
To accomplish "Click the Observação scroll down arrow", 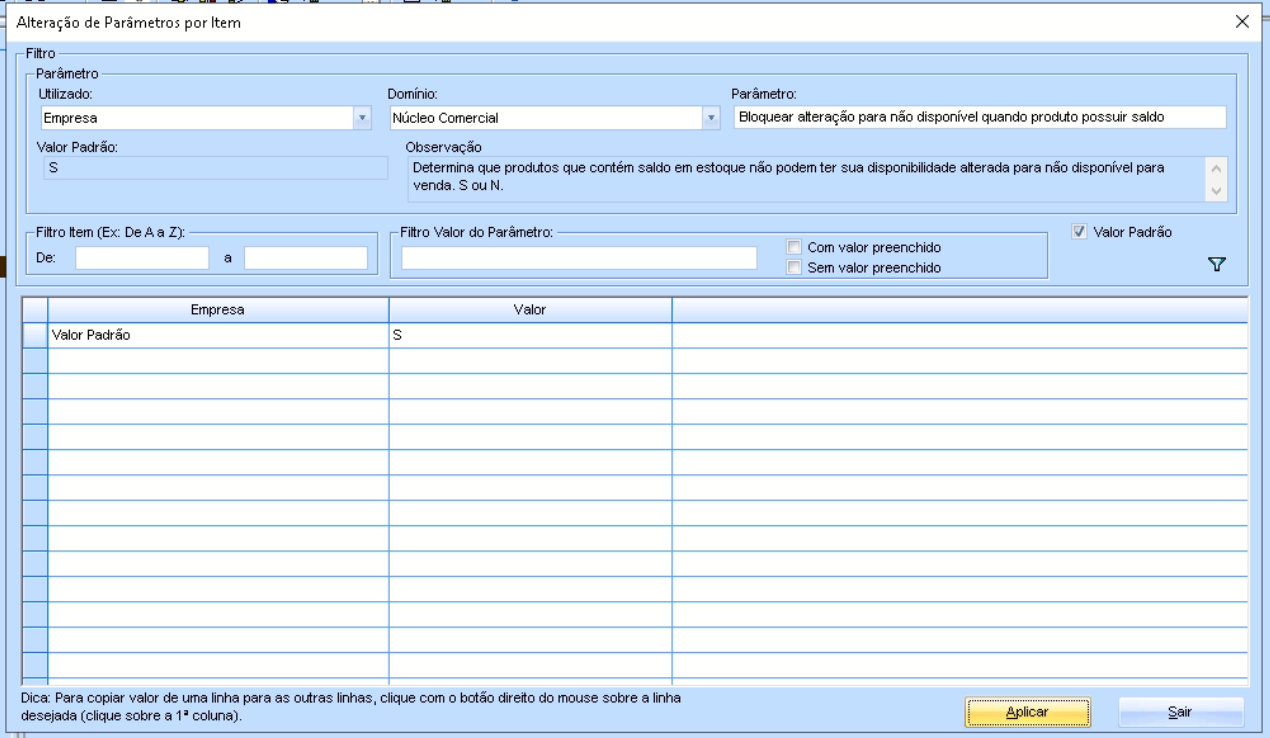I will click(1216, 191).
